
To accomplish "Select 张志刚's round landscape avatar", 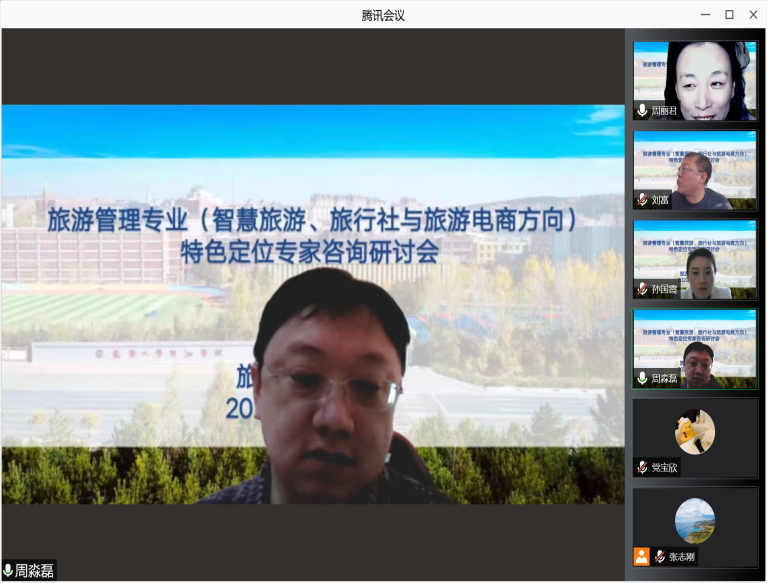I will (x=695, y=520).
